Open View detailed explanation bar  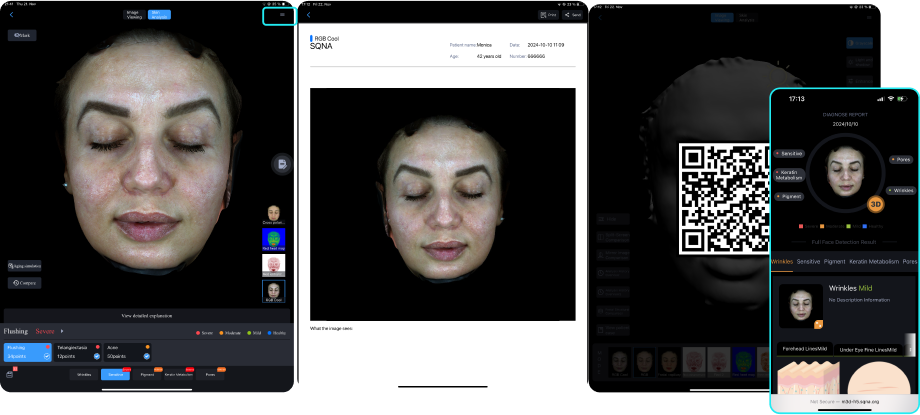click(147, 316)
